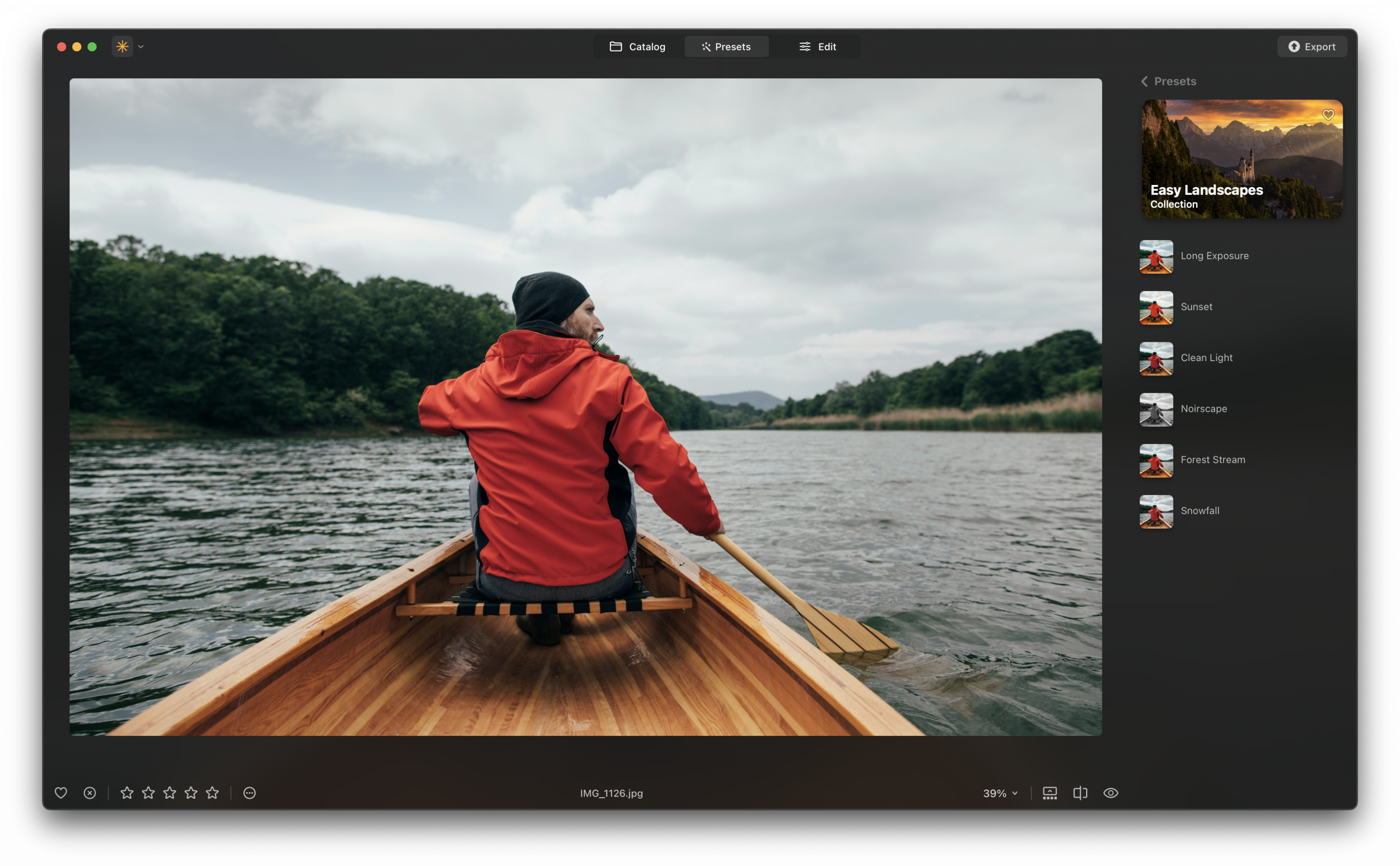Switch to the Presets tab
Image resolution: width=1400 pixels, height=866 pixels.
pos(726,47)
